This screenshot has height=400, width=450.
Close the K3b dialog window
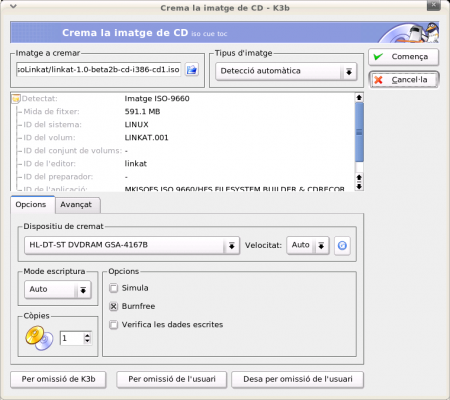click(x=433, y=5)
